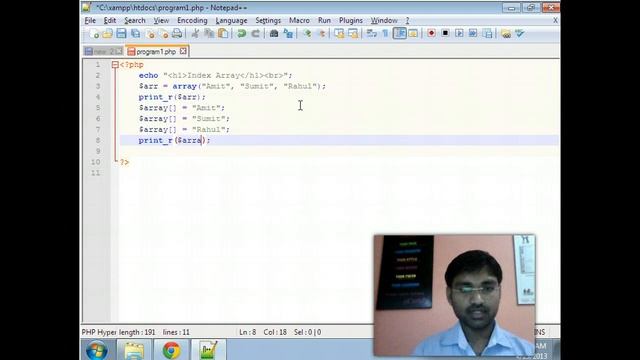The image size is (640, 360).
Task: Open a file using the folder toolbar icon
Action: pos(107,34)
